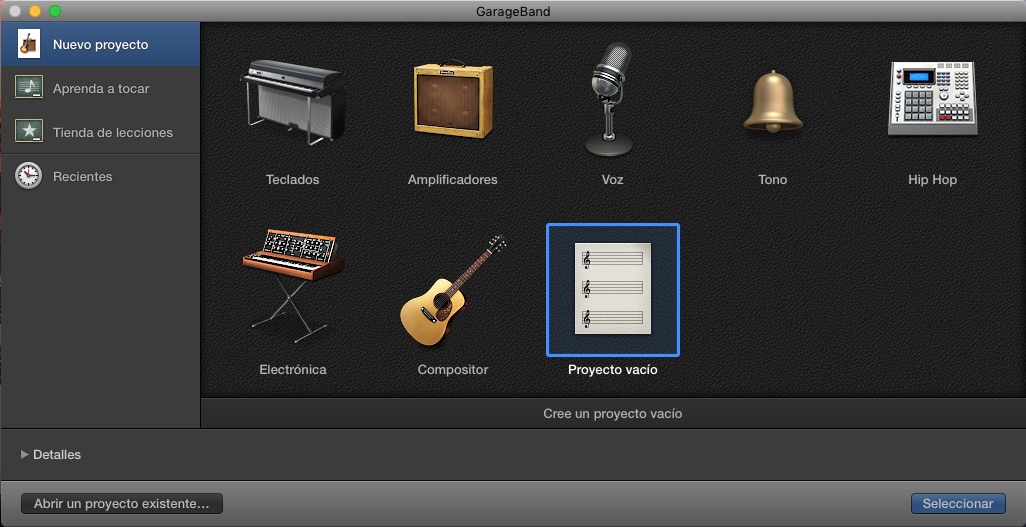The image size is (1026, 527).
Task: Click the Teclados label text
Action: [x=292, y=179]
